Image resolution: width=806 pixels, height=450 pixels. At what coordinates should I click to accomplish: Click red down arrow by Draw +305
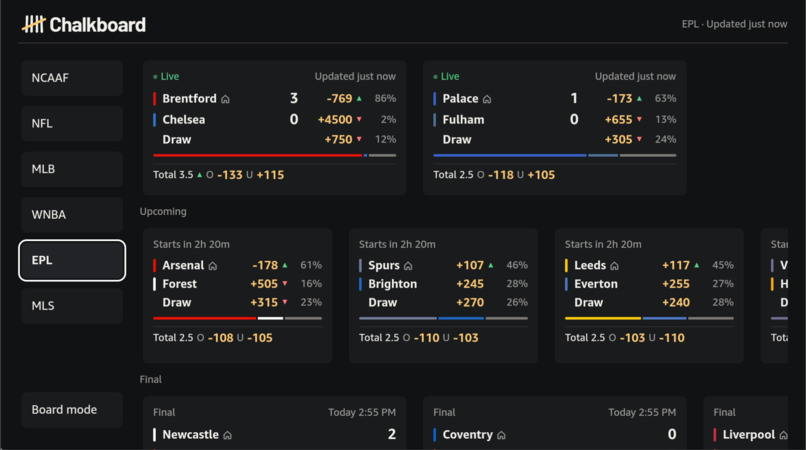639,139
